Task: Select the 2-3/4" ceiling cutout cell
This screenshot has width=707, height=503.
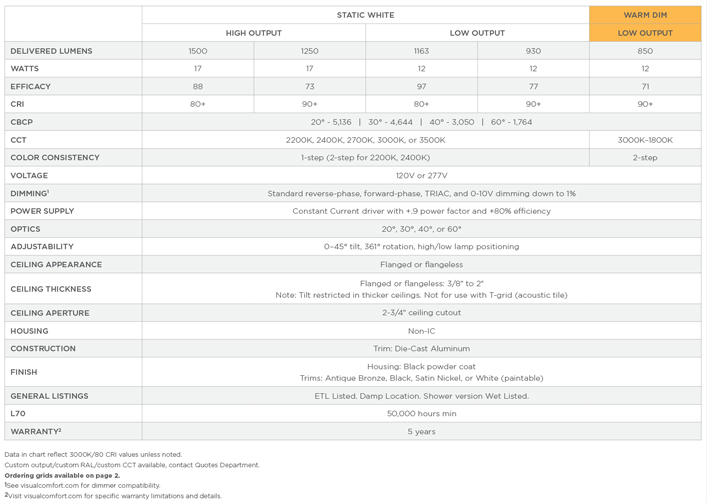Action: [x=421, y=313]
